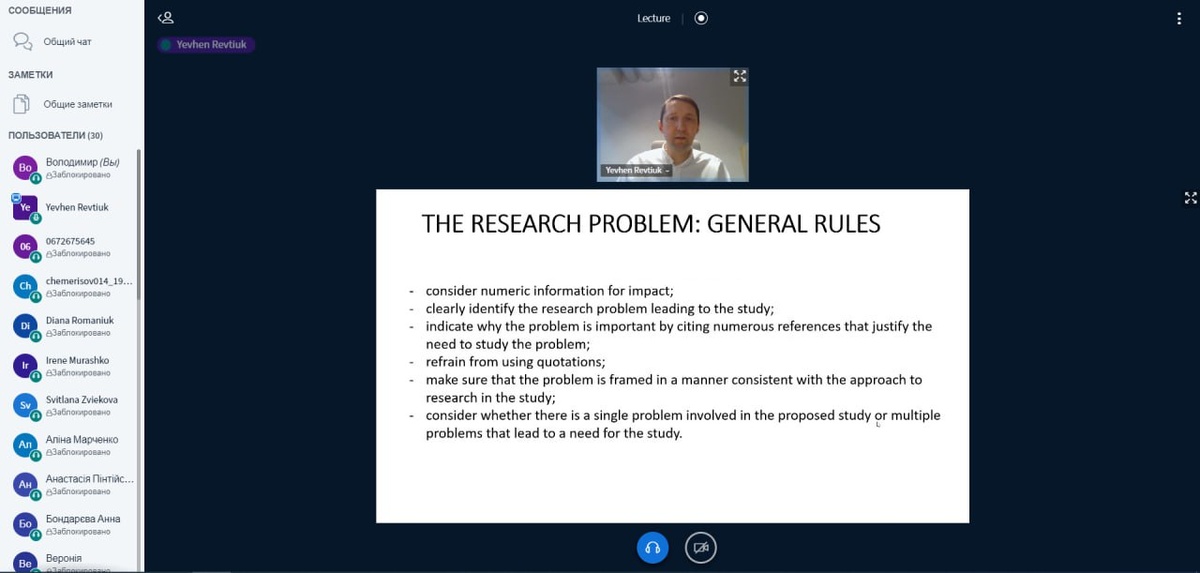Click the Lecture meeting title
1200x573 pixels.
pyautogui.click(x=653, y=18)
